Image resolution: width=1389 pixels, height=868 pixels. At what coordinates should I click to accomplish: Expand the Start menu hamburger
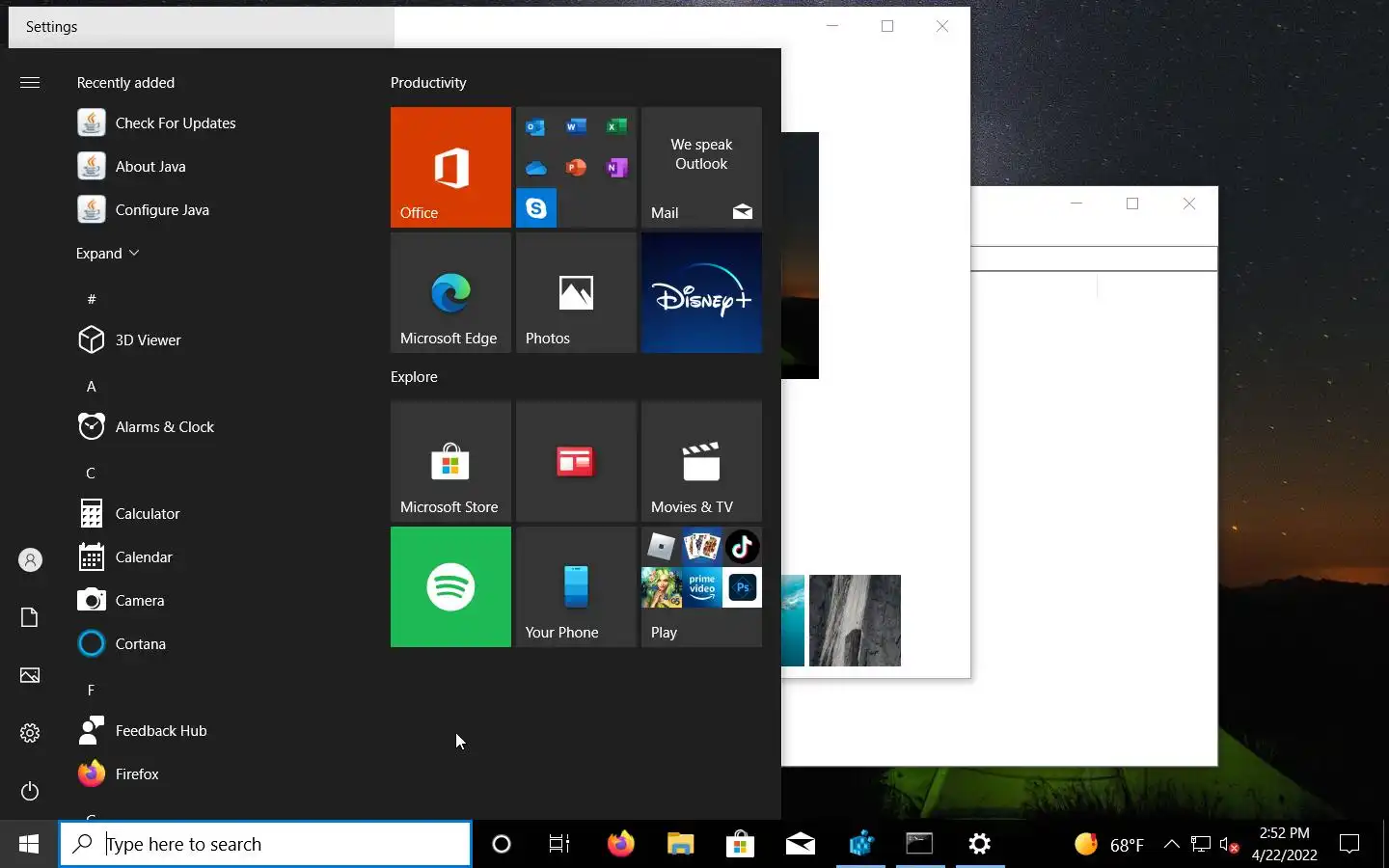pyautogui.click(x=30, y=83)
